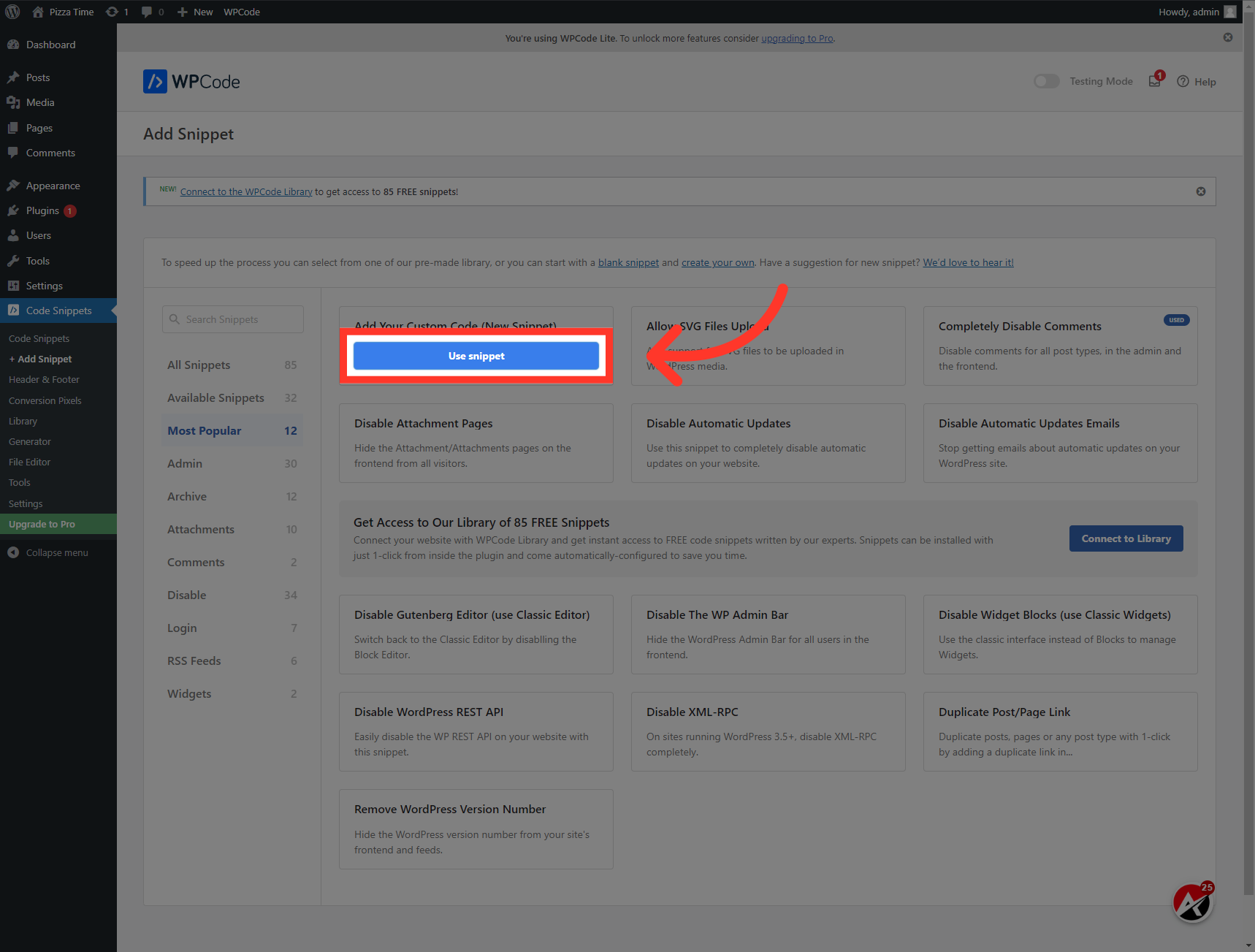Enable the Testing Mode toggle

pos(1046,81)
